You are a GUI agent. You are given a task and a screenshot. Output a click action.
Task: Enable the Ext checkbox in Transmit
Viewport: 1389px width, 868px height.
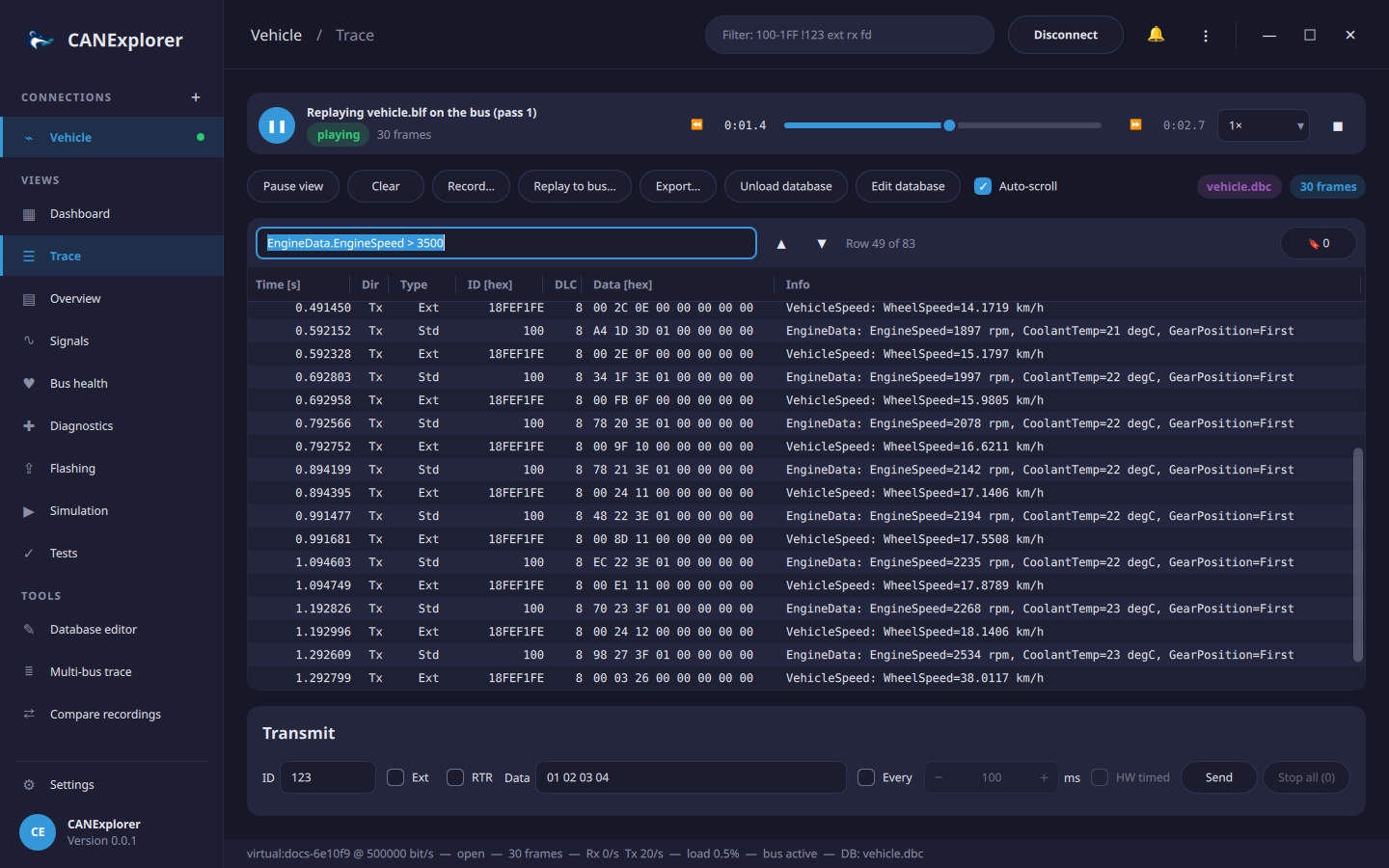click(395, 777)
